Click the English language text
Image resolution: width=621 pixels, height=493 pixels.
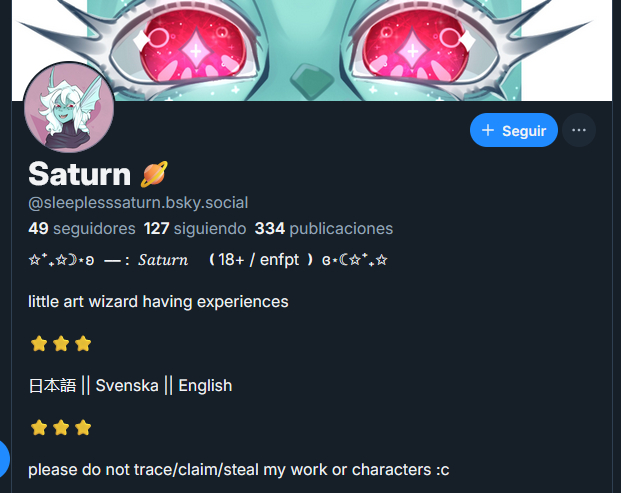point(205,386)
